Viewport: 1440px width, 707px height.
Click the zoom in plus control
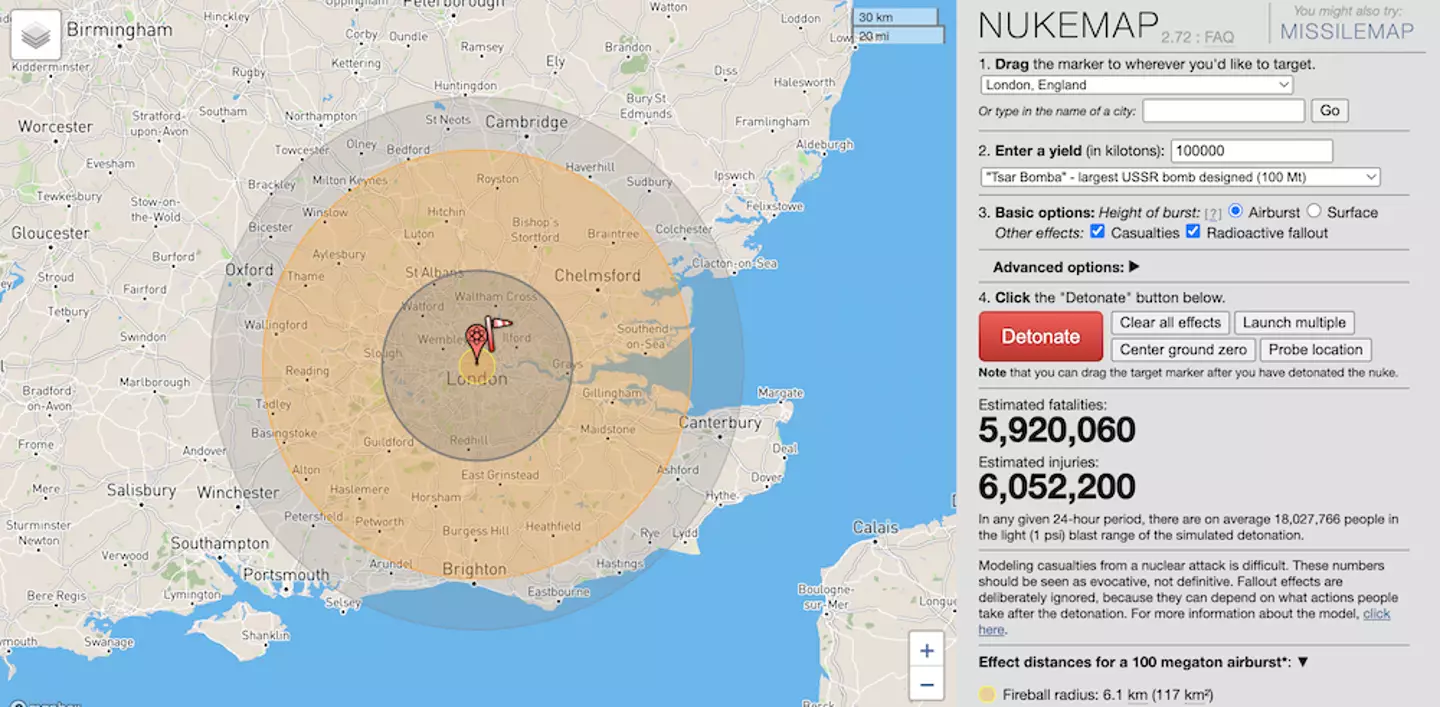pos(927,649)
